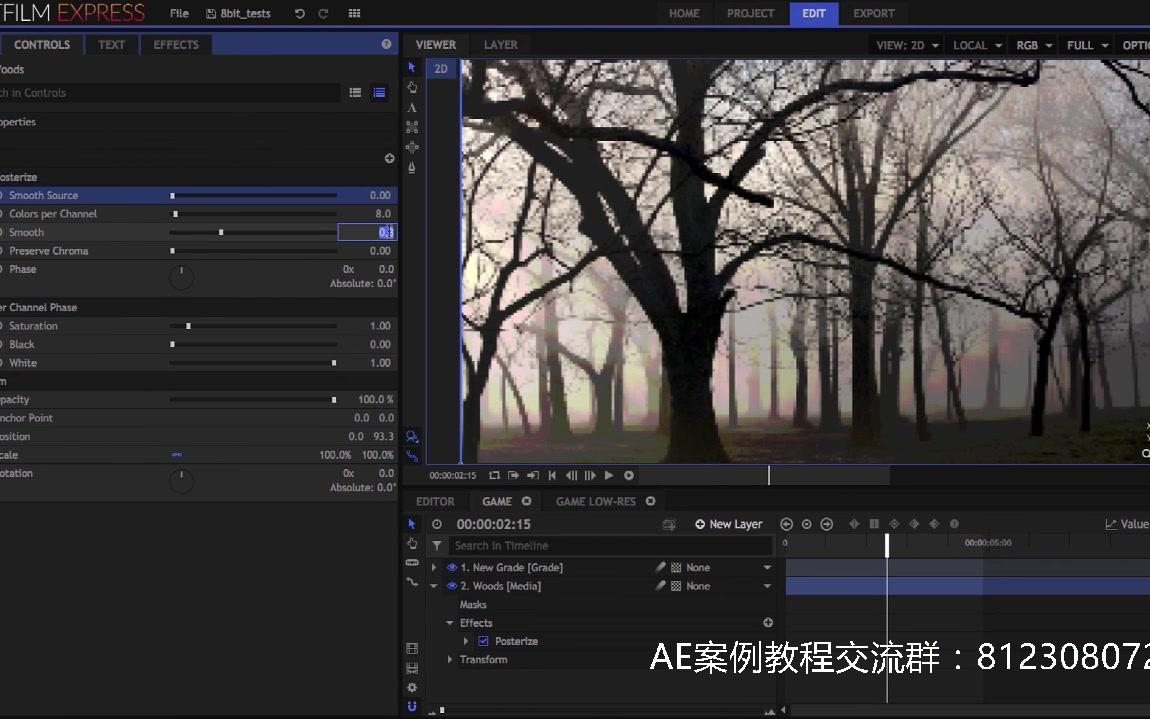This screenshot has width=1150, height=719.
Task: Activate the Hand pan tool
Action: (x=411, y=87)
